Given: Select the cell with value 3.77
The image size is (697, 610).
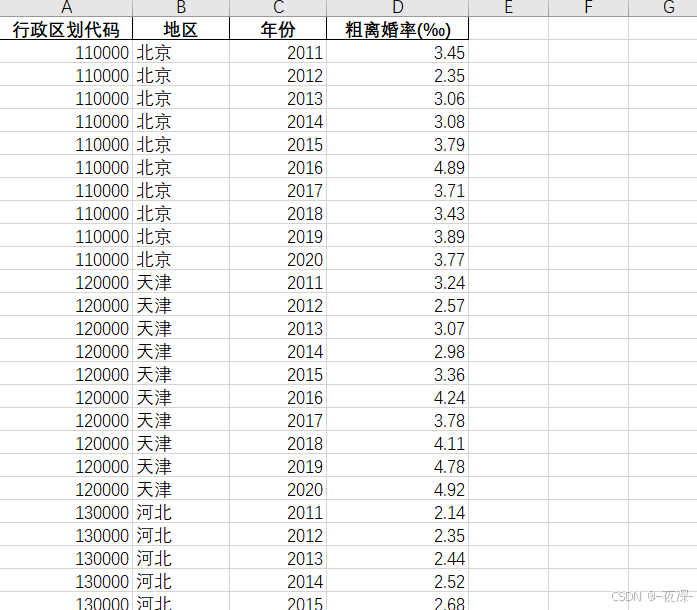Looking at the screenshot, I should point(398,260).
